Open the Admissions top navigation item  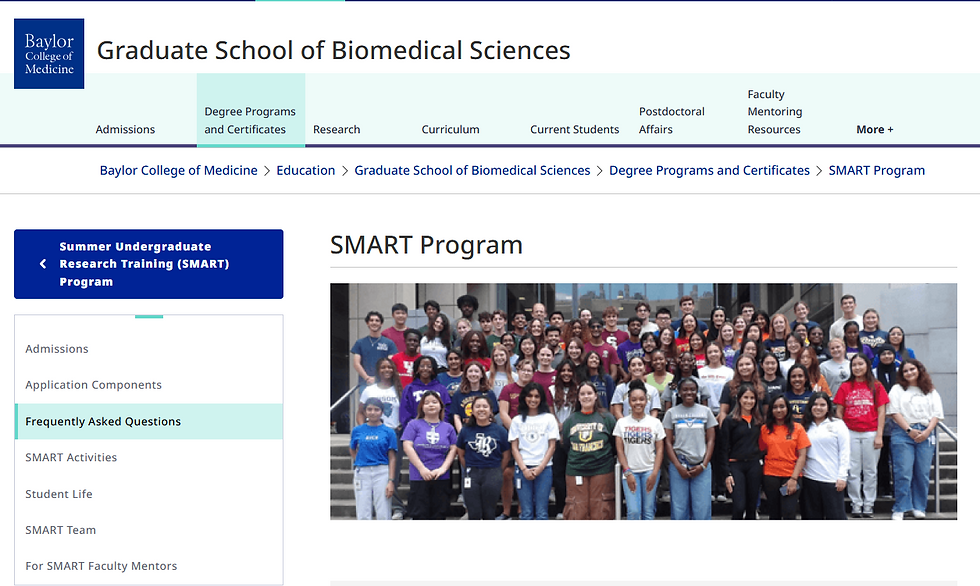pyautogui.click(x=125, y=129)
